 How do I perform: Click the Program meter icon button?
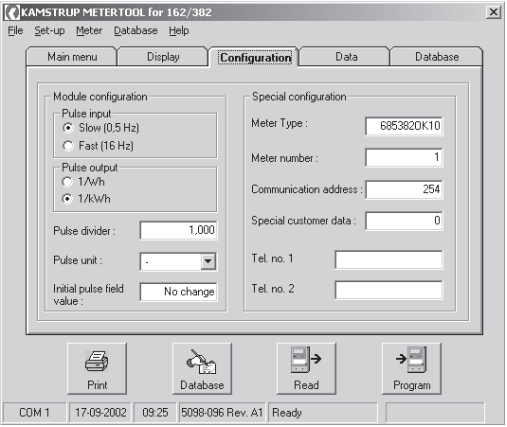click(x=412, y=369)
